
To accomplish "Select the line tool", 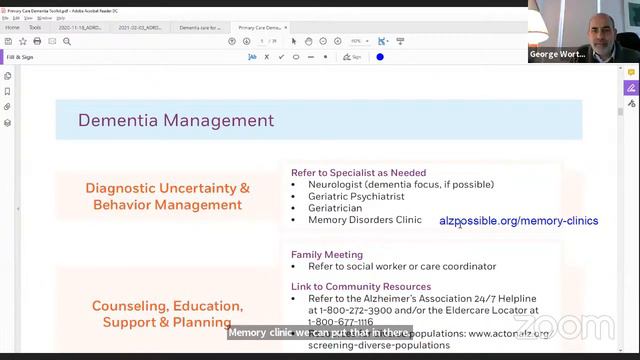I will [311, 57].
